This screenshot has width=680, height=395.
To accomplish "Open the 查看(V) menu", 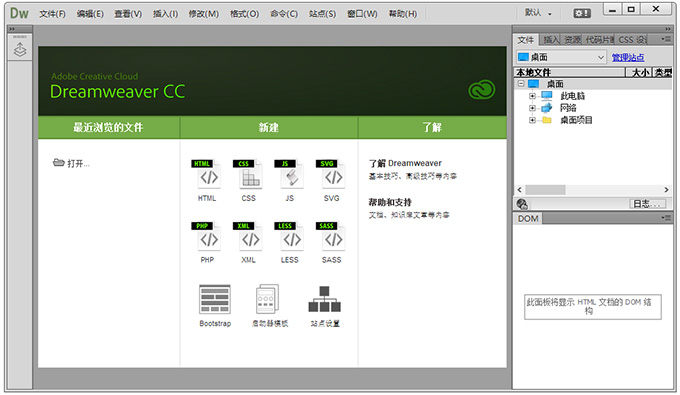I will 128,14.
